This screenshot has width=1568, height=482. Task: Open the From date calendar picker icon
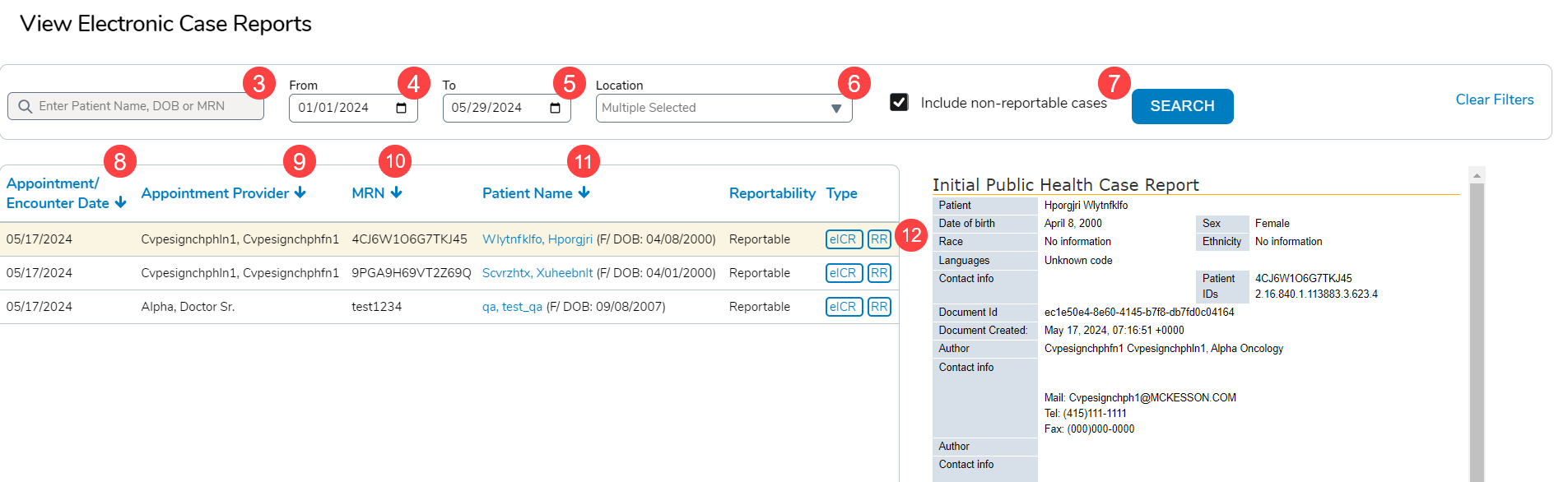[401, 108]
